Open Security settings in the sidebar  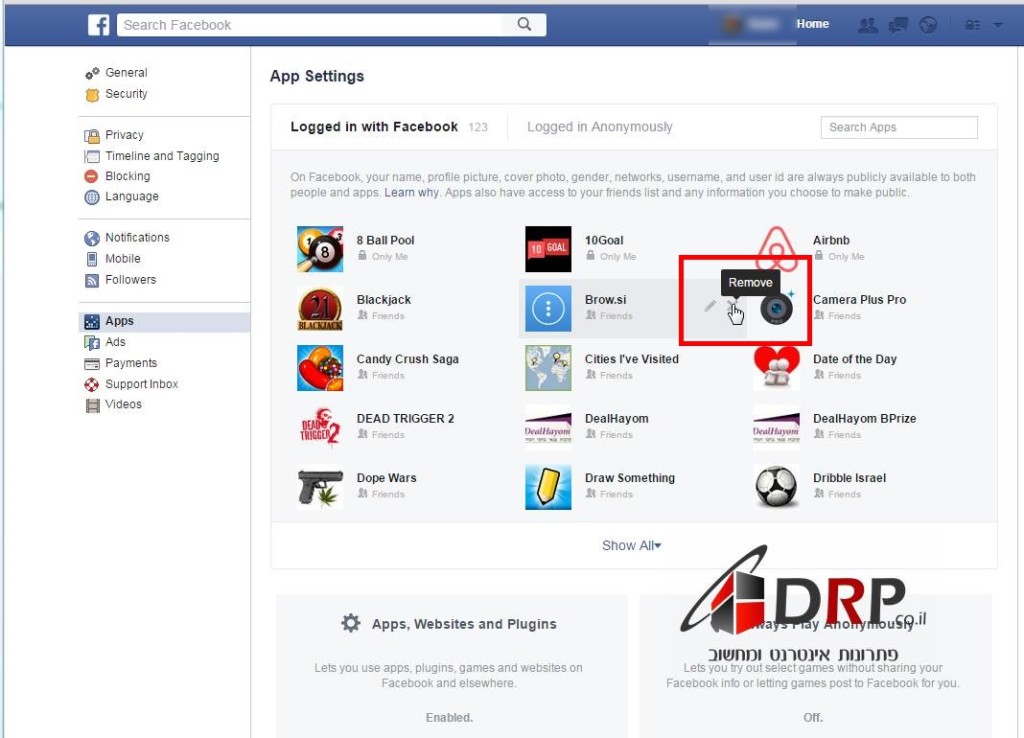(x=126, y=94)
